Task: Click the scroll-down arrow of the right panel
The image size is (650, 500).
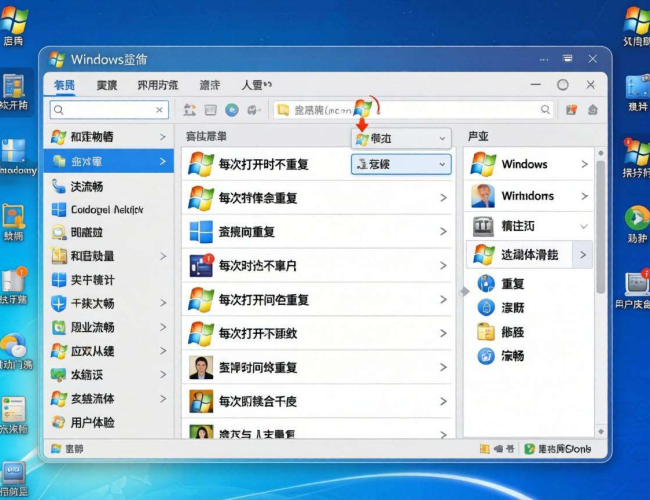Action: point(601,431)
